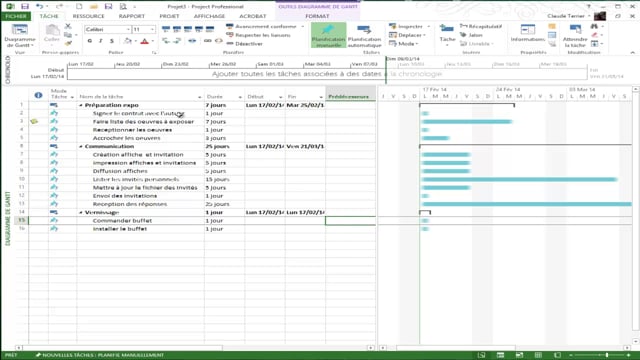Click the Gantt bar for Reception des réponses
The width and height of the screenshot is (640, 360).
click(527, 204)
